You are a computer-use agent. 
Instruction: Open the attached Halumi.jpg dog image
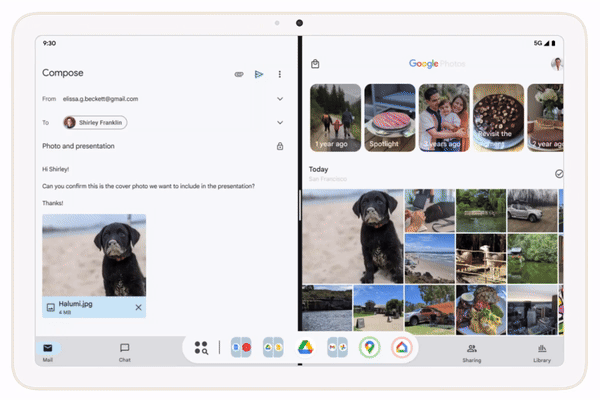(94, 255)
